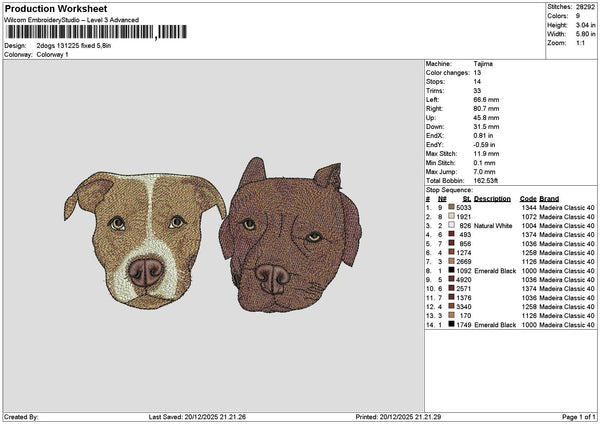Click the Zoom value '1:1'
This screenshot has width=600, height=424.
[x=580, y=43]
